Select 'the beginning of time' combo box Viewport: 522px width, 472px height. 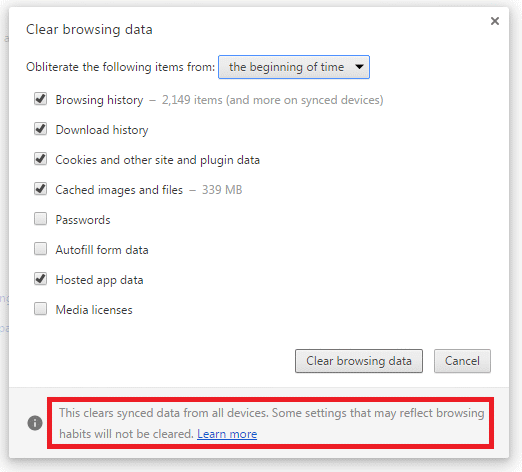click(x=294, y=67)
